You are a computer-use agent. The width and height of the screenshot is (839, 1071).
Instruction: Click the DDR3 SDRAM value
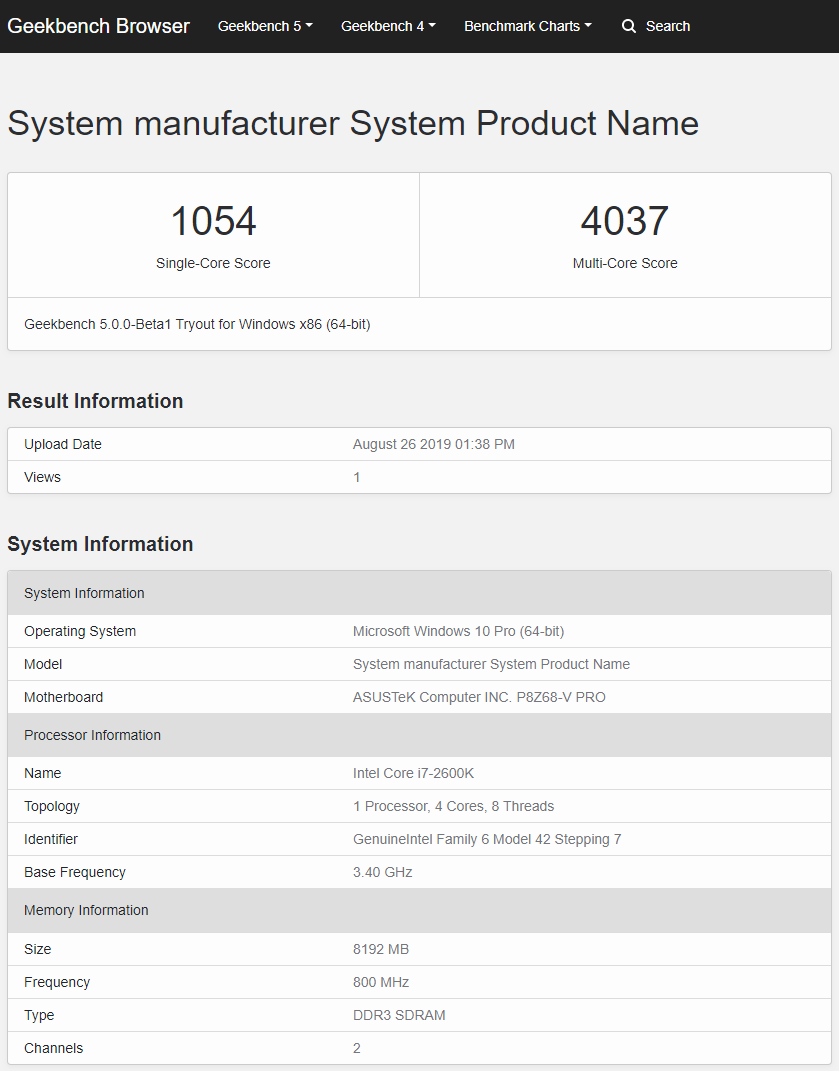[399, 1015]
